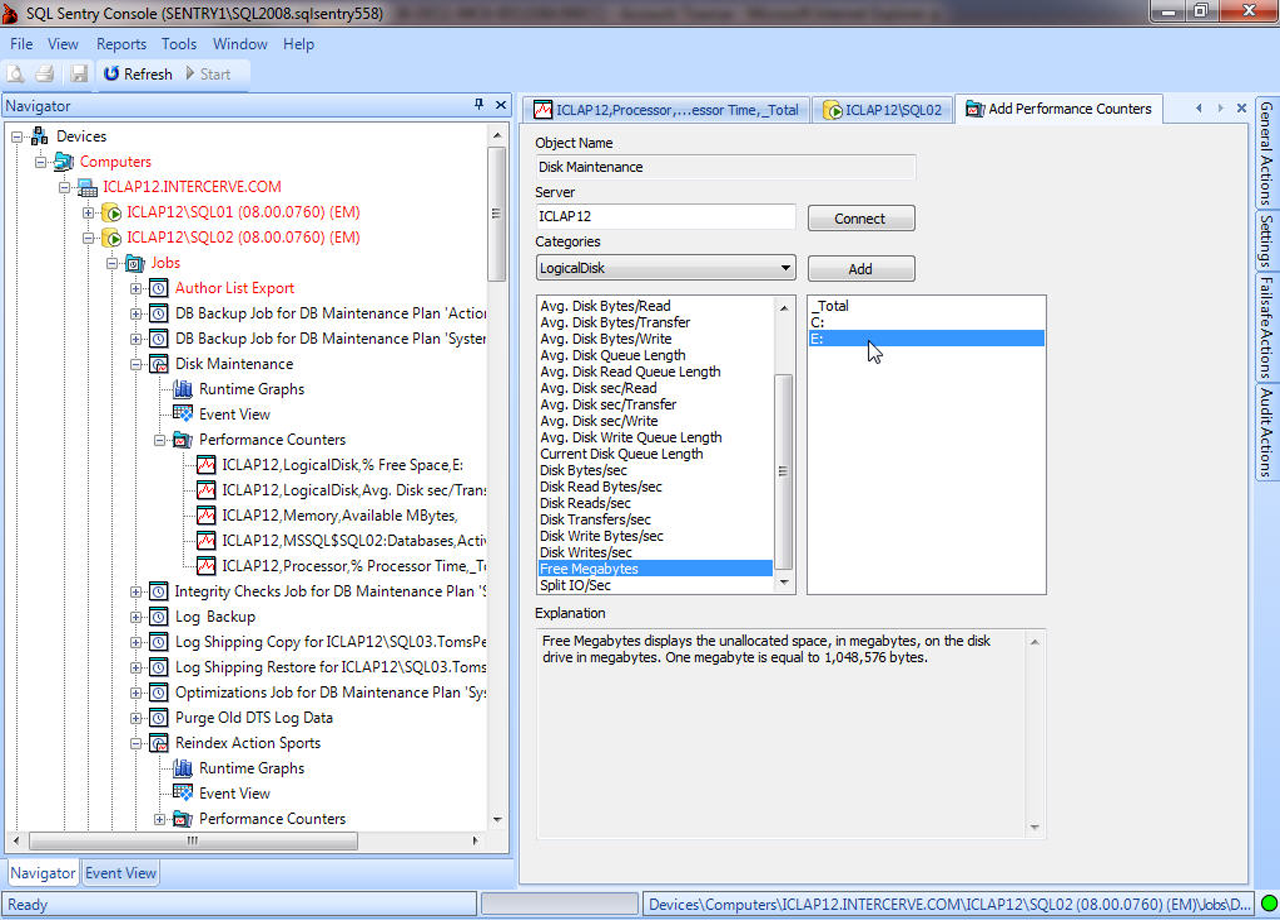Click Performance Counters icon under Disk Maintenance

(182, 440)
